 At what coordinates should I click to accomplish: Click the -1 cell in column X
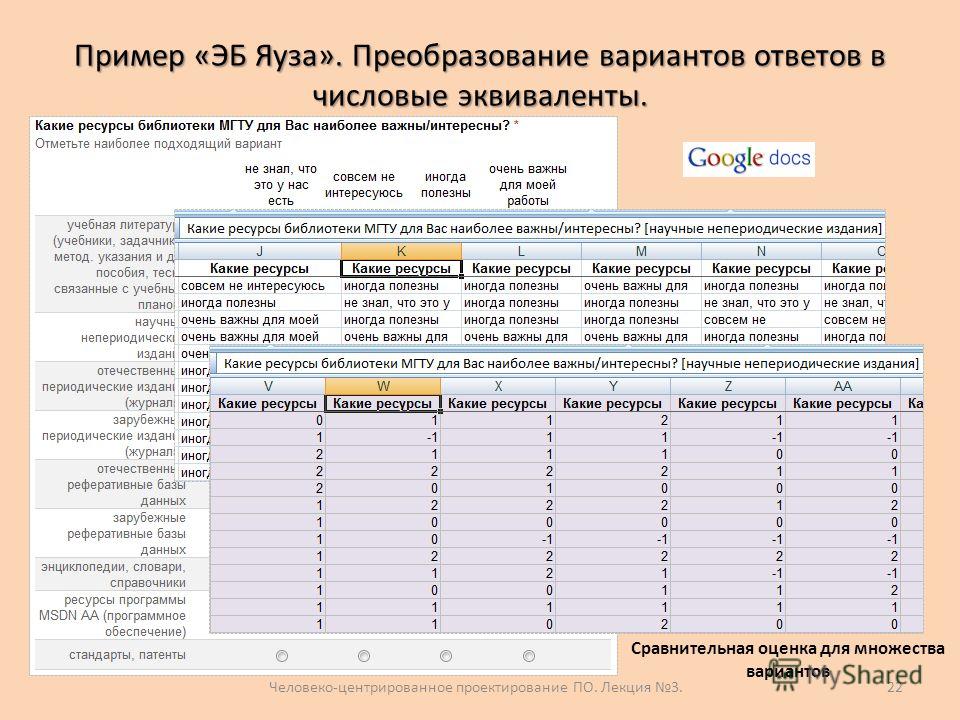(x=498, y=539)
